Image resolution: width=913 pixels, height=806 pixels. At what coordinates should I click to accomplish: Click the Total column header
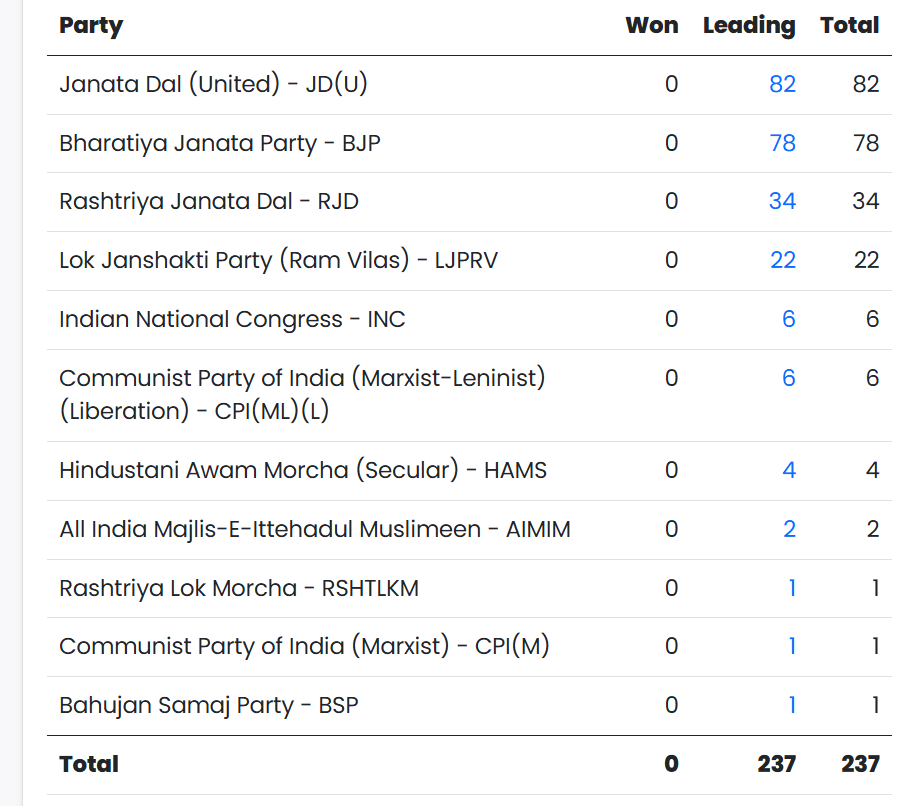point(849,26)
